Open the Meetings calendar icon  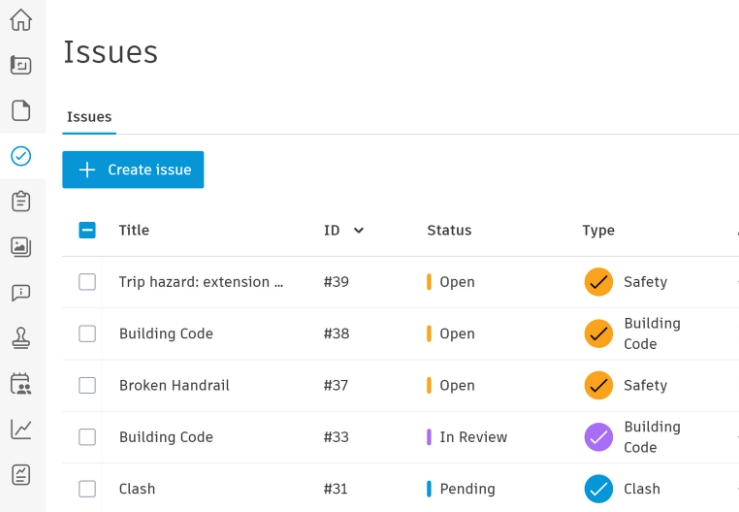pos(21,384)
